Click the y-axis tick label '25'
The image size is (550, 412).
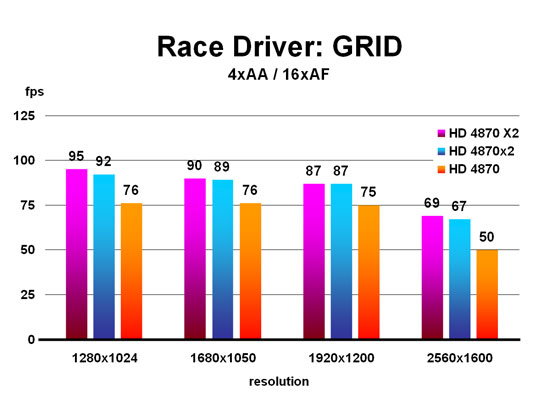coord(28,295)
